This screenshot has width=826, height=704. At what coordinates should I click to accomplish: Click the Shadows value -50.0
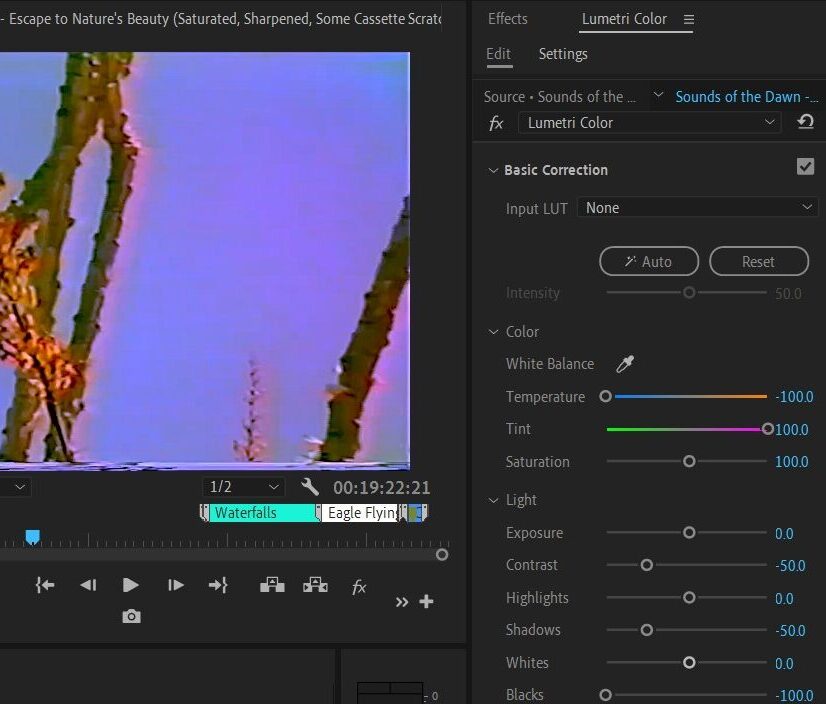click(x=790, y=631)
